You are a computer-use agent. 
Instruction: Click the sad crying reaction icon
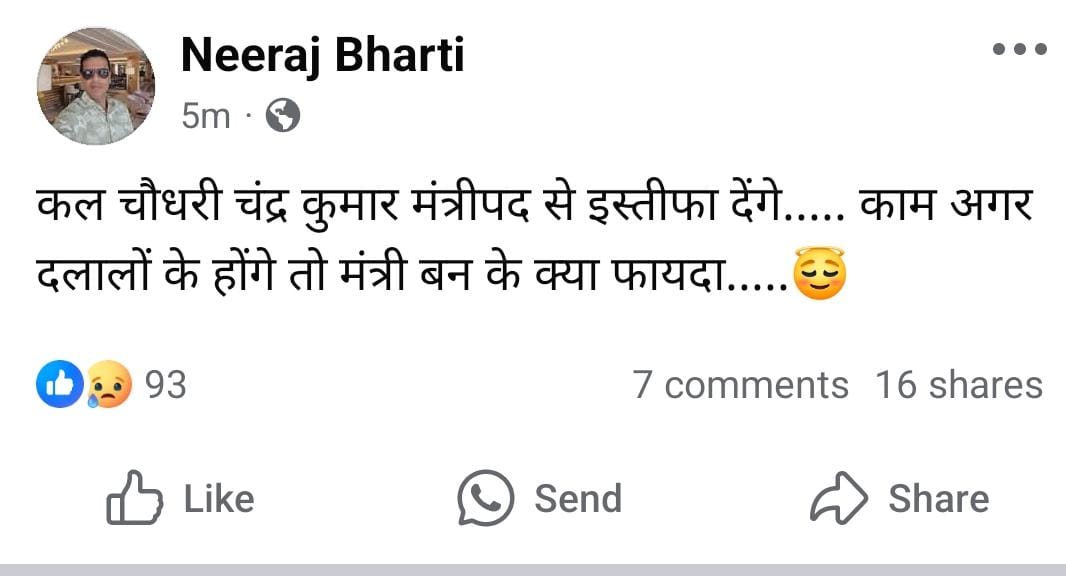pyautogui.click(x=109, y=385)
